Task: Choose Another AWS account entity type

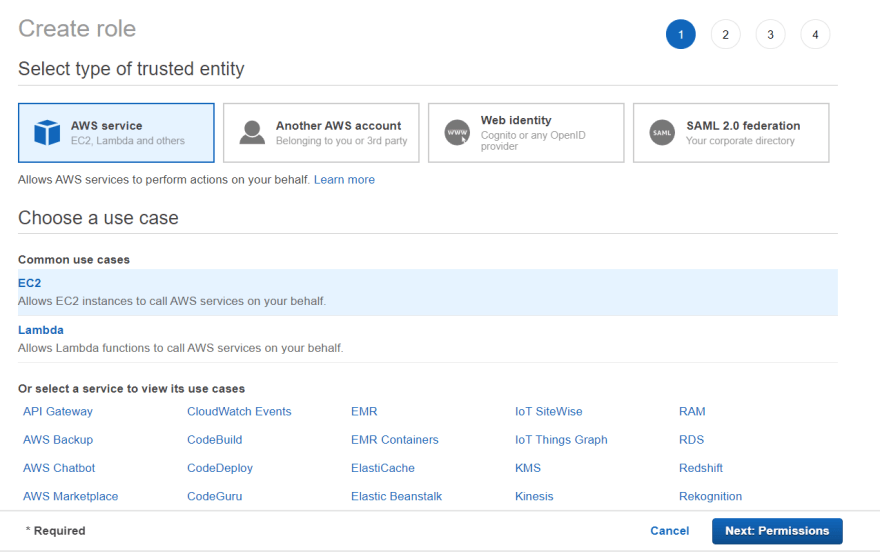Action: click(x=321, y=133)
